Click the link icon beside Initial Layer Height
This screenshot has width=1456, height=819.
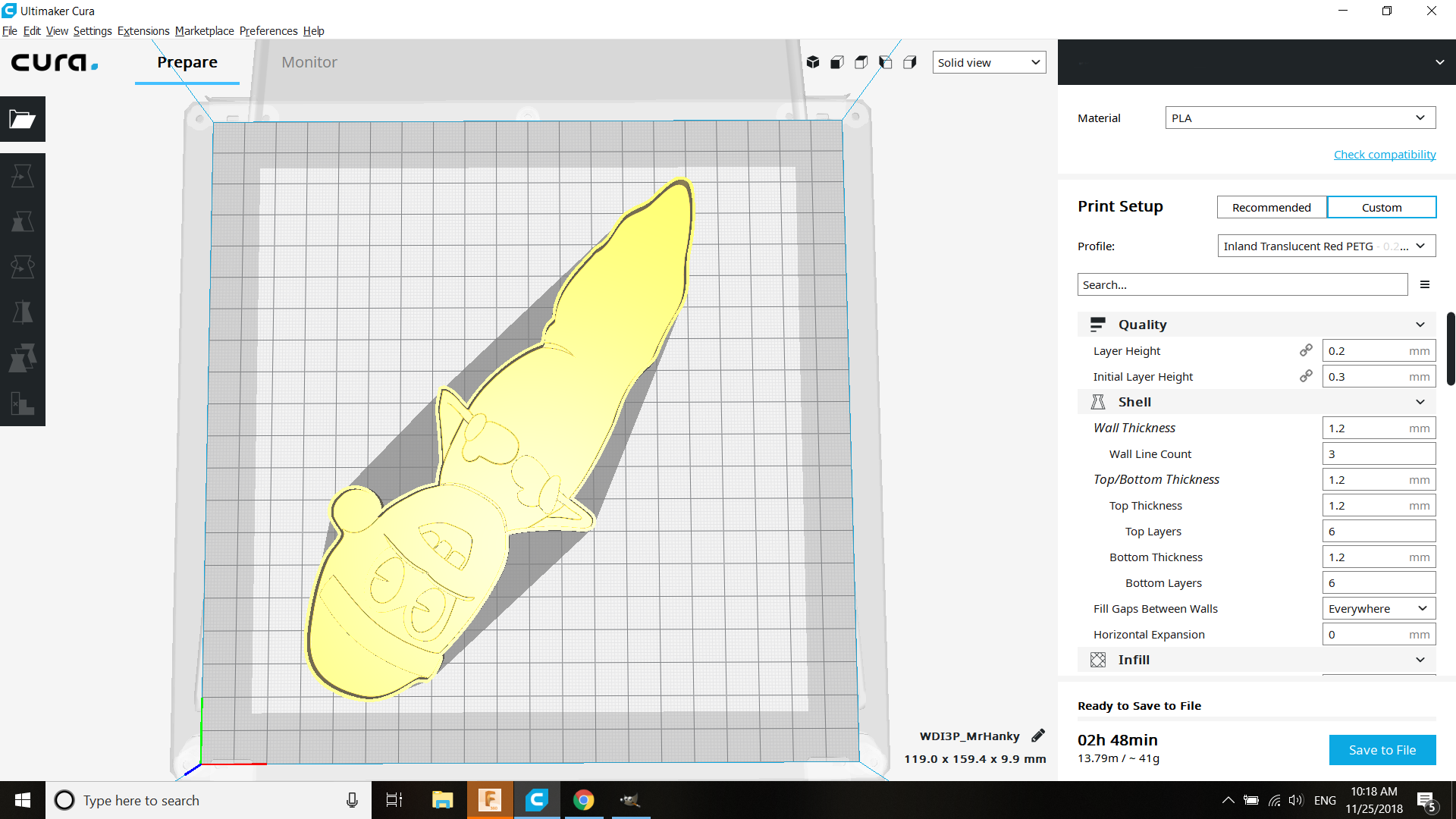pos(1306,376)
